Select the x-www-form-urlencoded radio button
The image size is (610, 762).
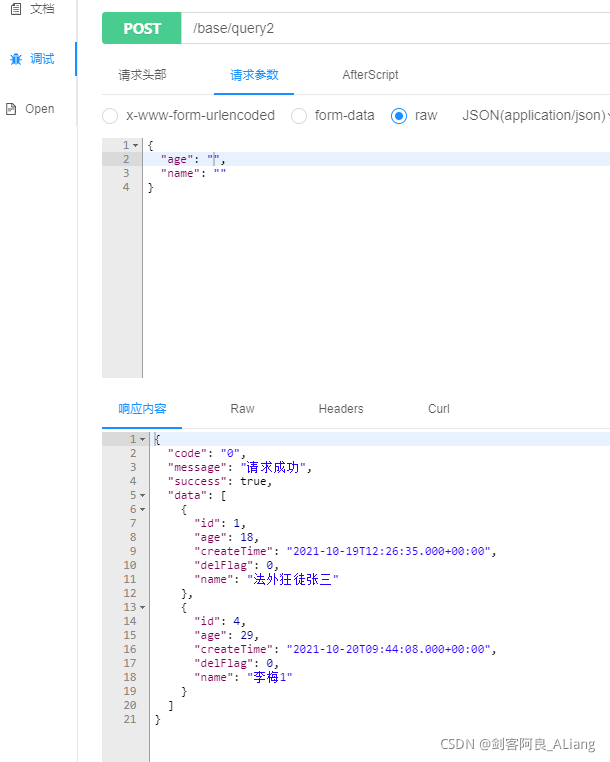(110, 116)
